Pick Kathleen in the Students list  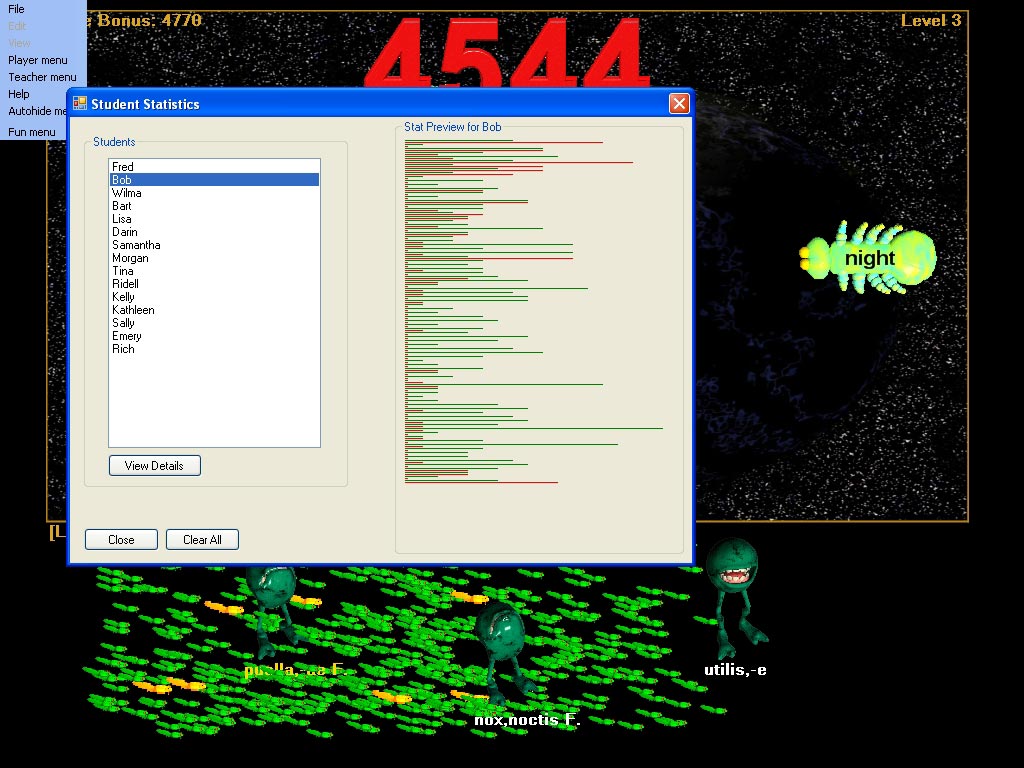coord(133,310)
